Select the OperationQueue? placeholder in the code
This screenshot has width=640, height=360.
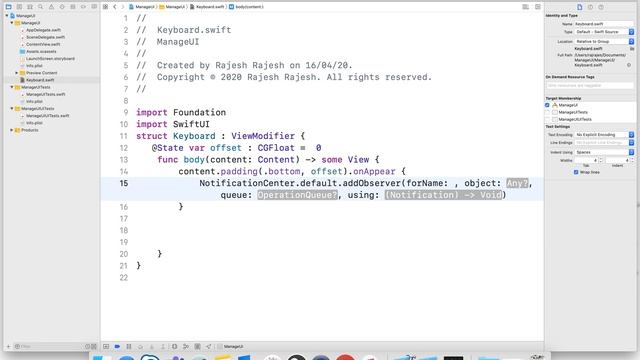pos(298,195)
